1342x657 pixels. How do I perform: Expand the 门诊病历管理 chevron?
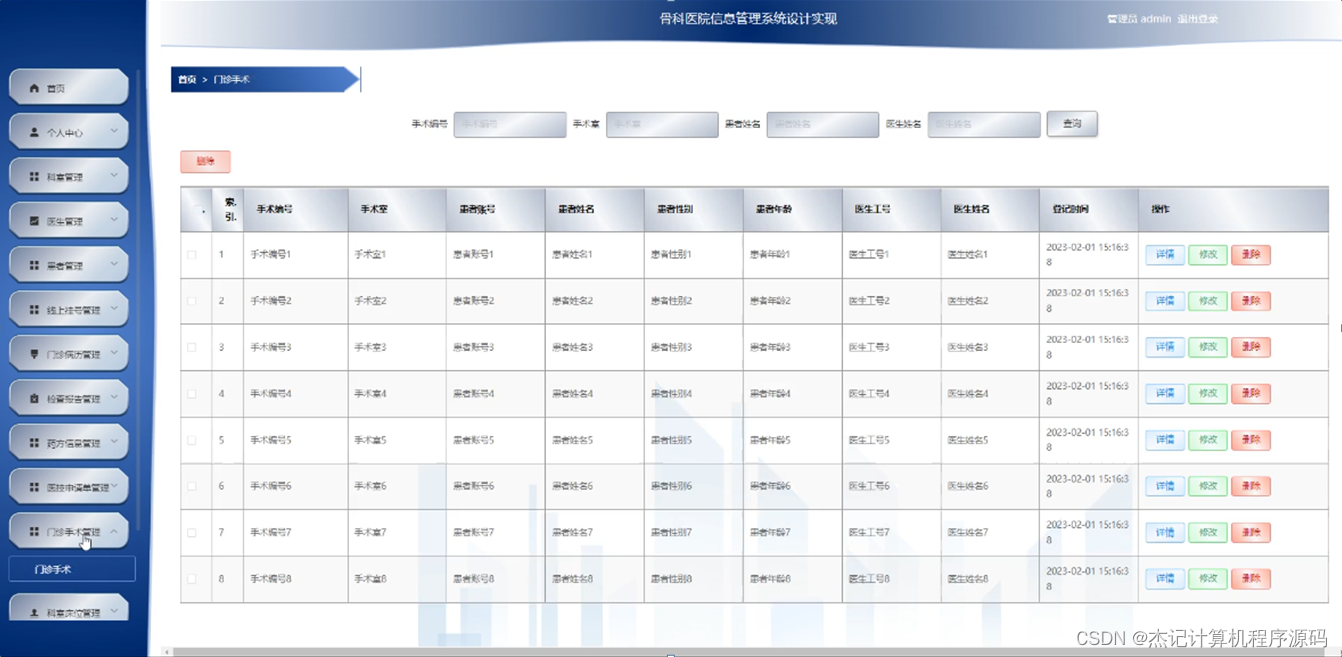[x=114, y=353]
